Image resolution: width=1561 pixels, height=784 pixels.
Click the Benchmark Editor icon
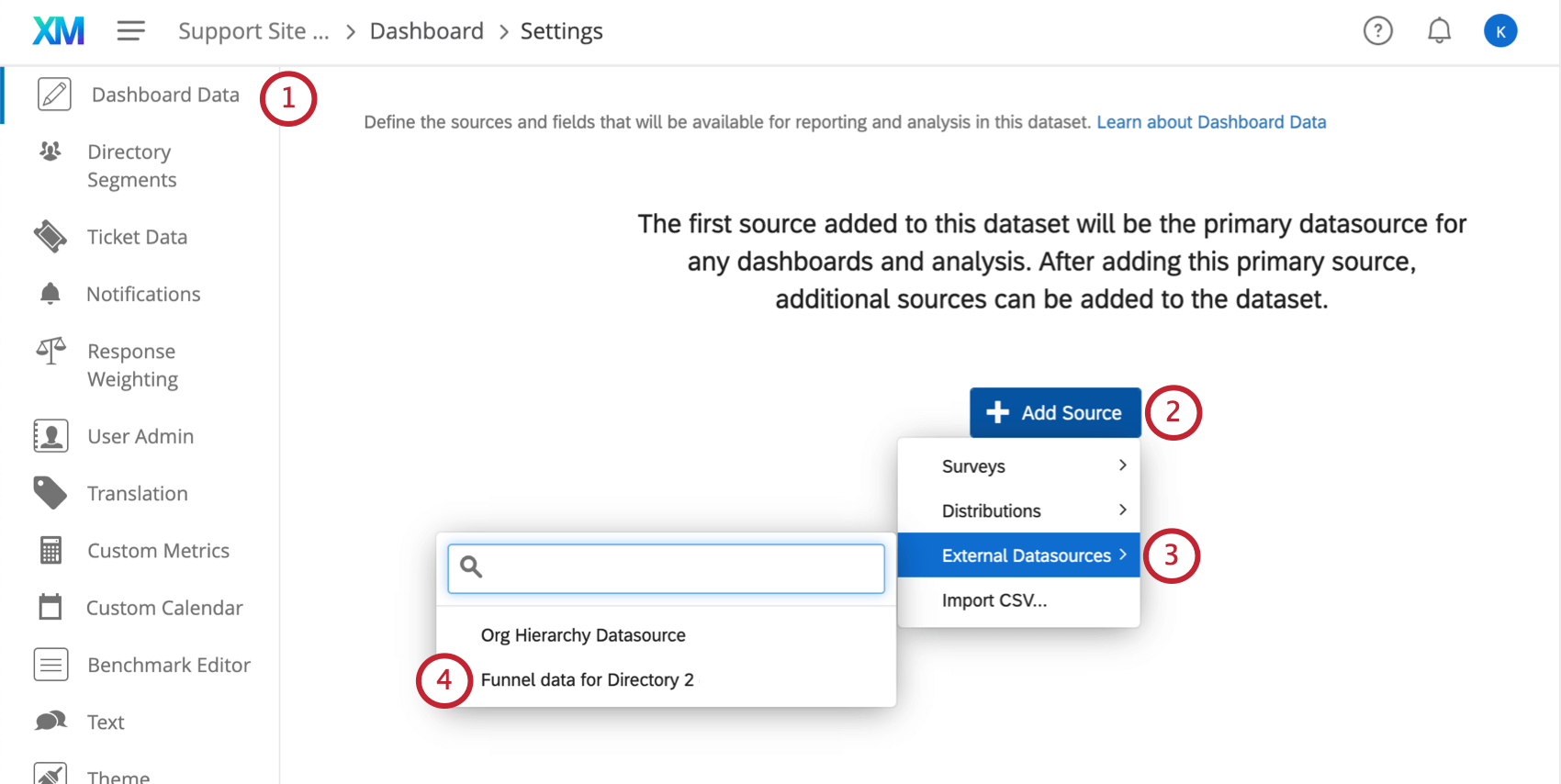click(51, 665)
